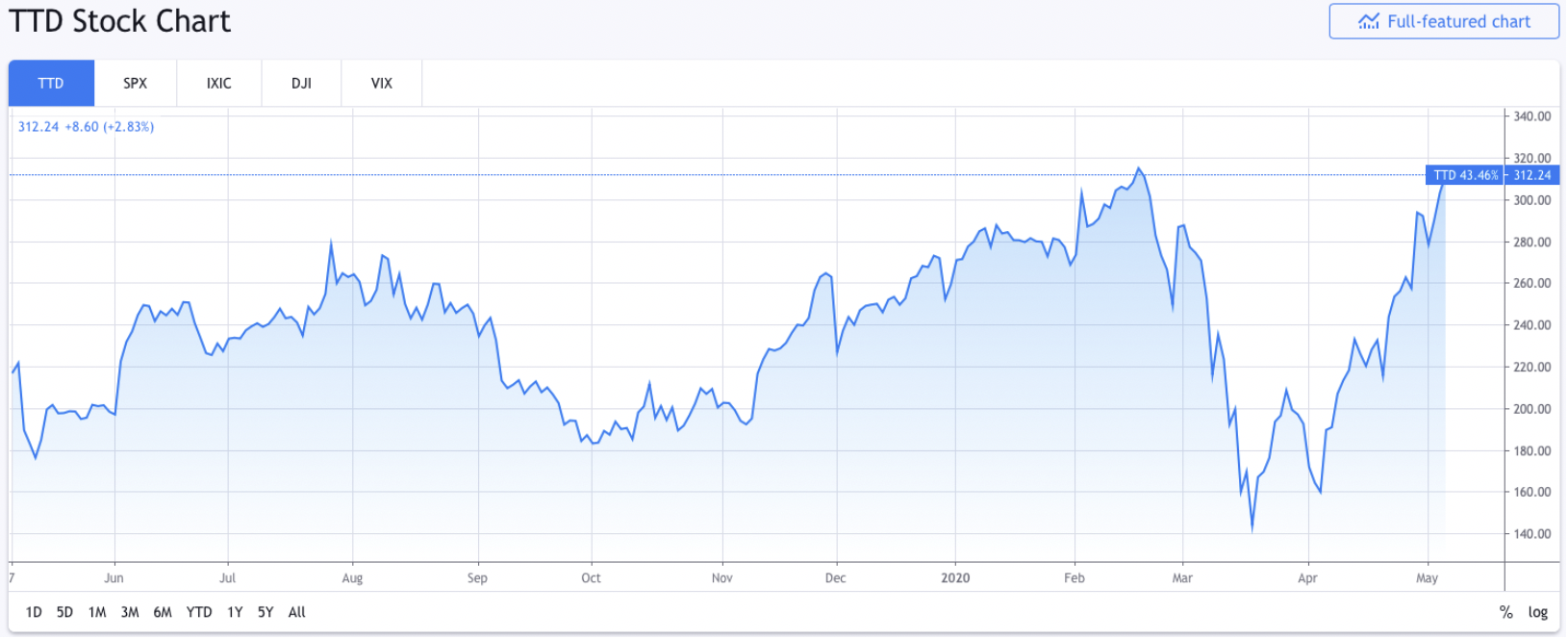Click the 220.00 price axis label
Image resolution: width=1568 pixels, height=639 pixels.
point(1532,367)
